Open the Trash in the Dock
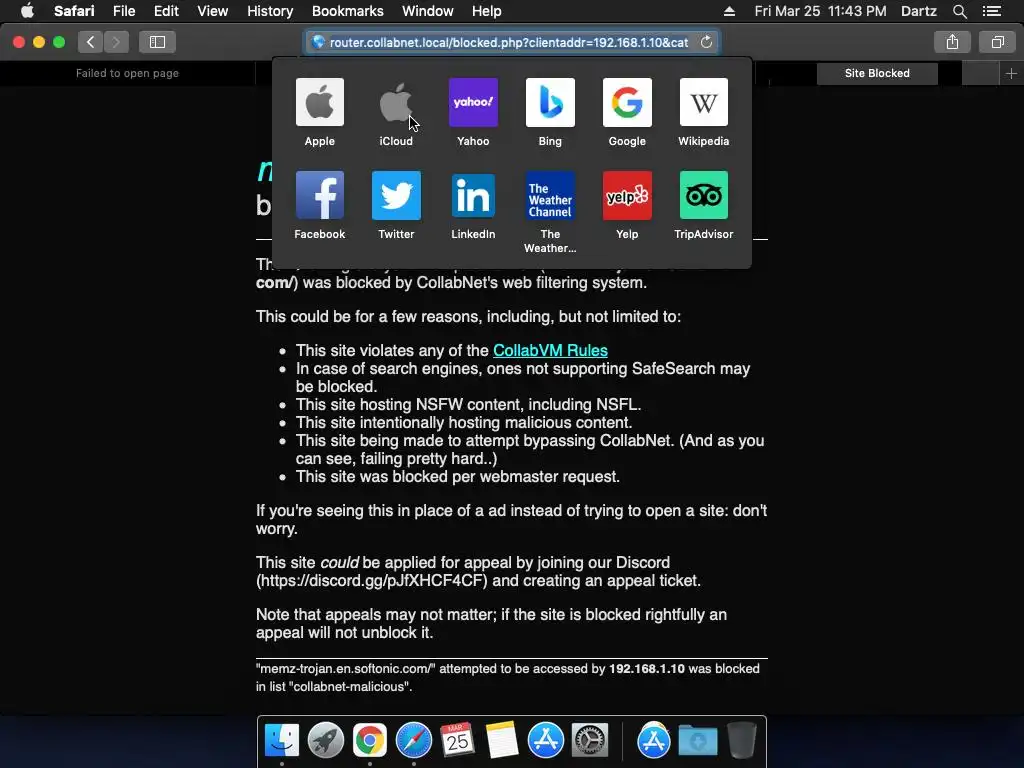1024x768 pixels. click(742, 740)
